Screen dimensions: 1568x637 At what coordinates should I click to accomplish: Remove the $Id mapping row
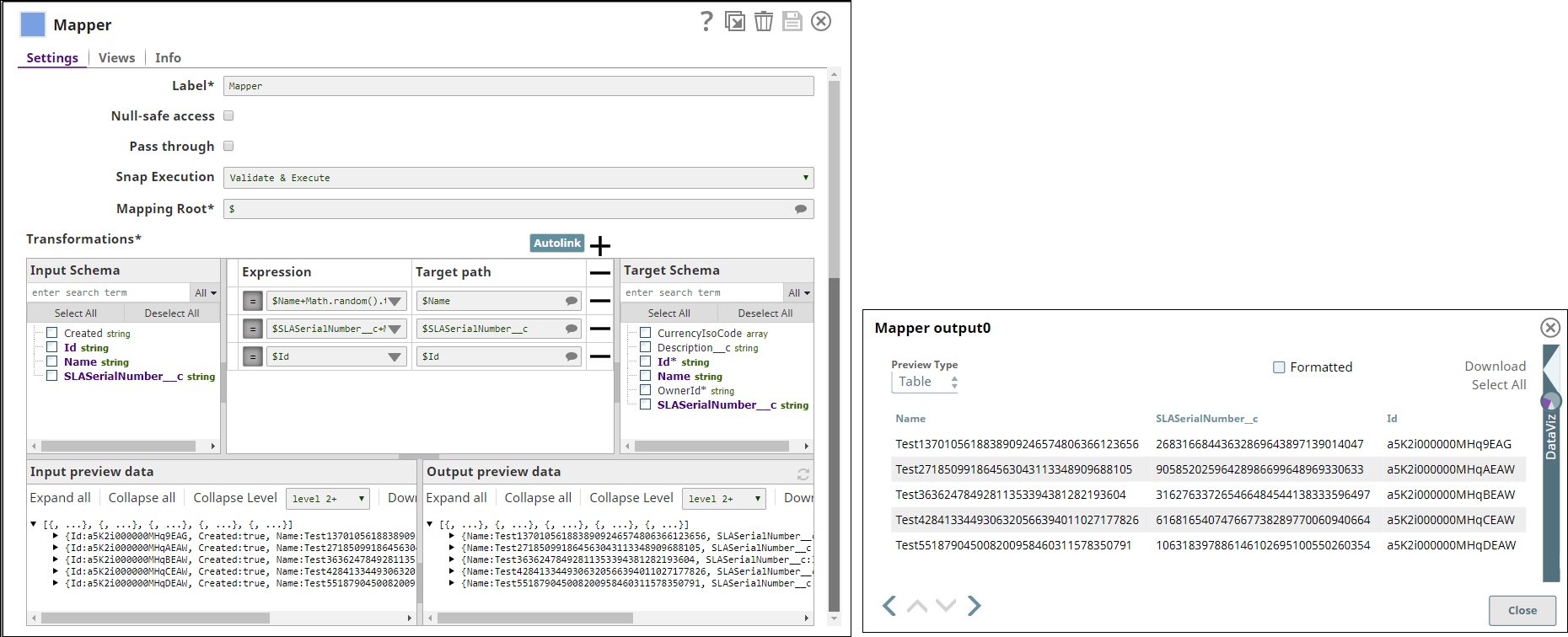tap(600, 356)
